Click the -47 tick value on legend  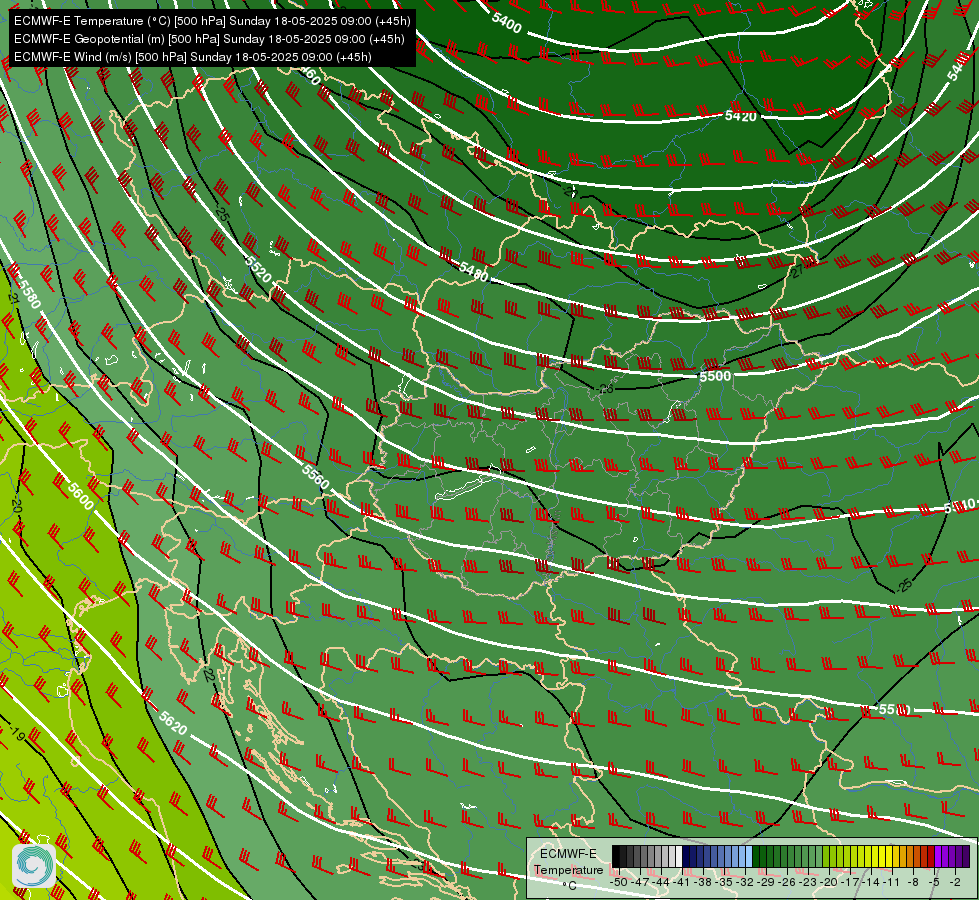639,882
